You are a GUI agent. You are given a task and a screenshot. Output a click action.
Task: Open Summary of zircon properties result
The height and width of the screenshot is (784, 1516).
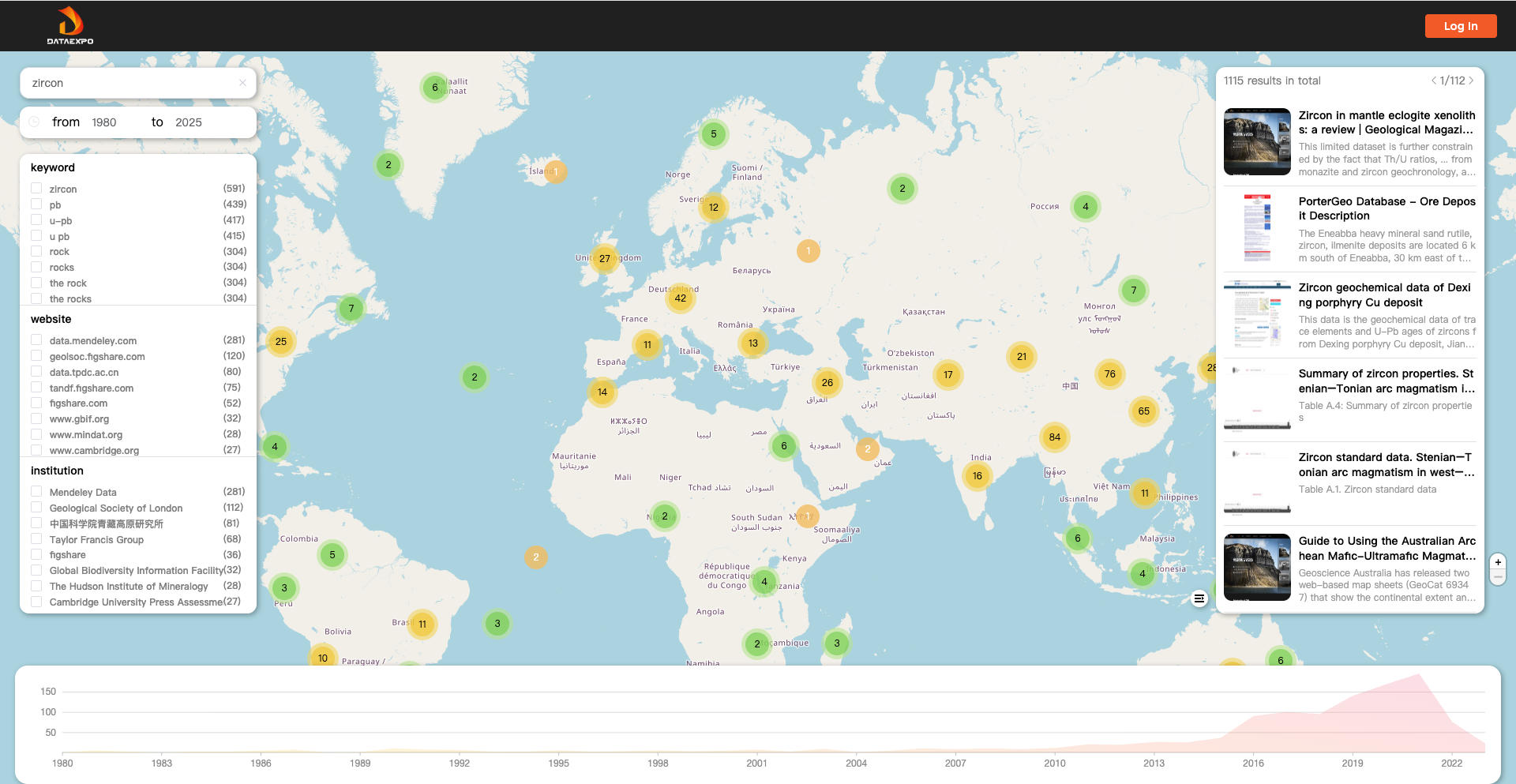(x=1387, y=381)
